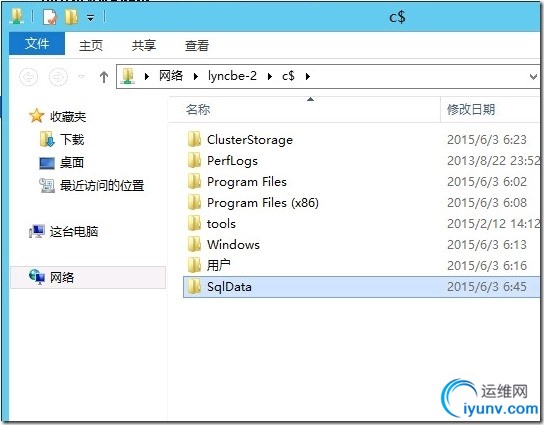Click the date 2015/6/3 6:23

click(x=487, y=140)
